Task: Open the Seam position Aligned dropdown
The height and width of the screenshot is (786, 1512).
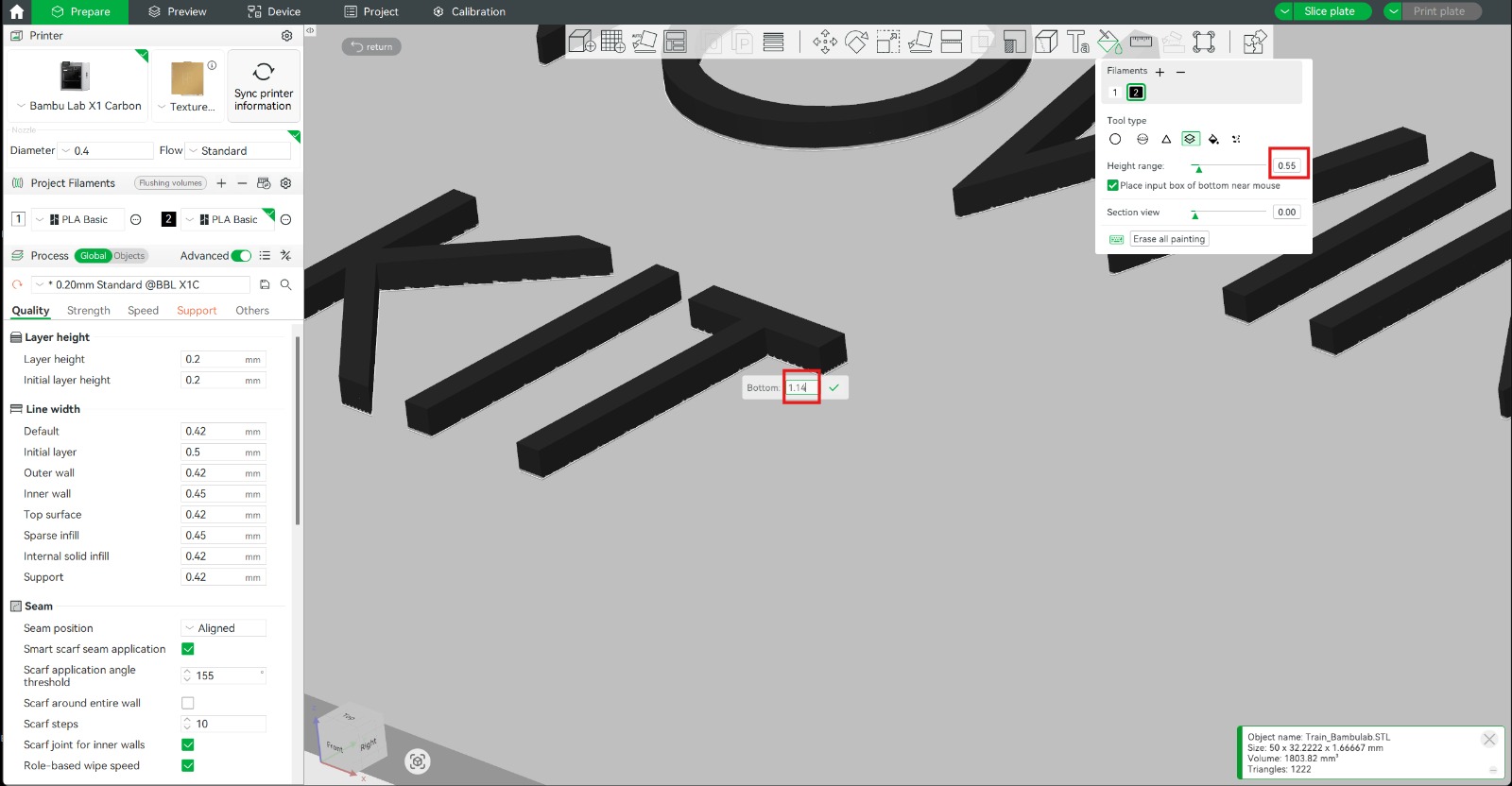Action: [x=224, y=628]
